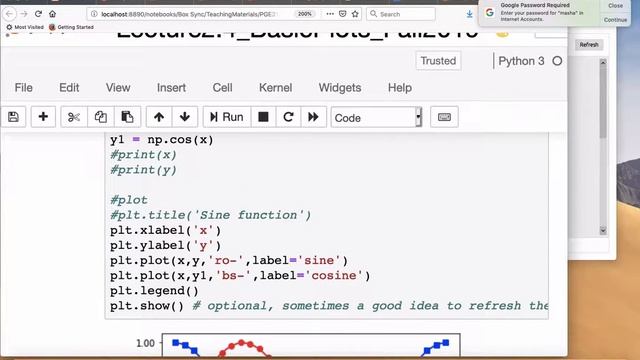Click the kernel idle circle indicator
The width and height of the screenshot is (640, 360).
[x=557, y=61]
